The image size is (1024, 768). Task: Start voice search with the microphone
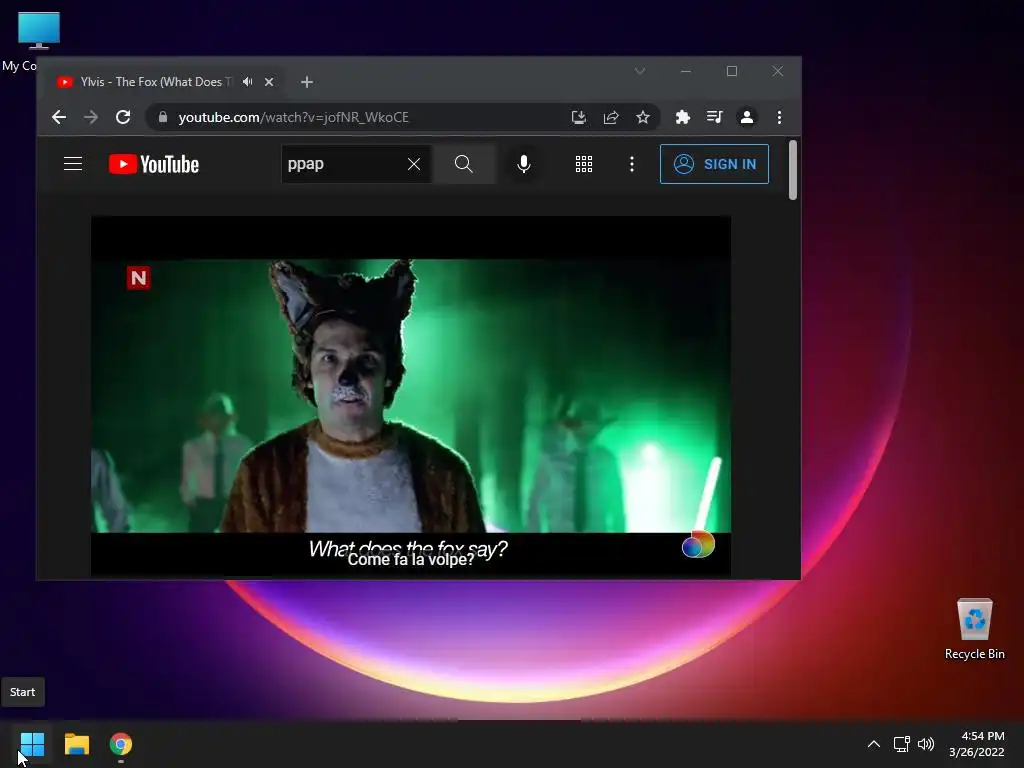524,164
